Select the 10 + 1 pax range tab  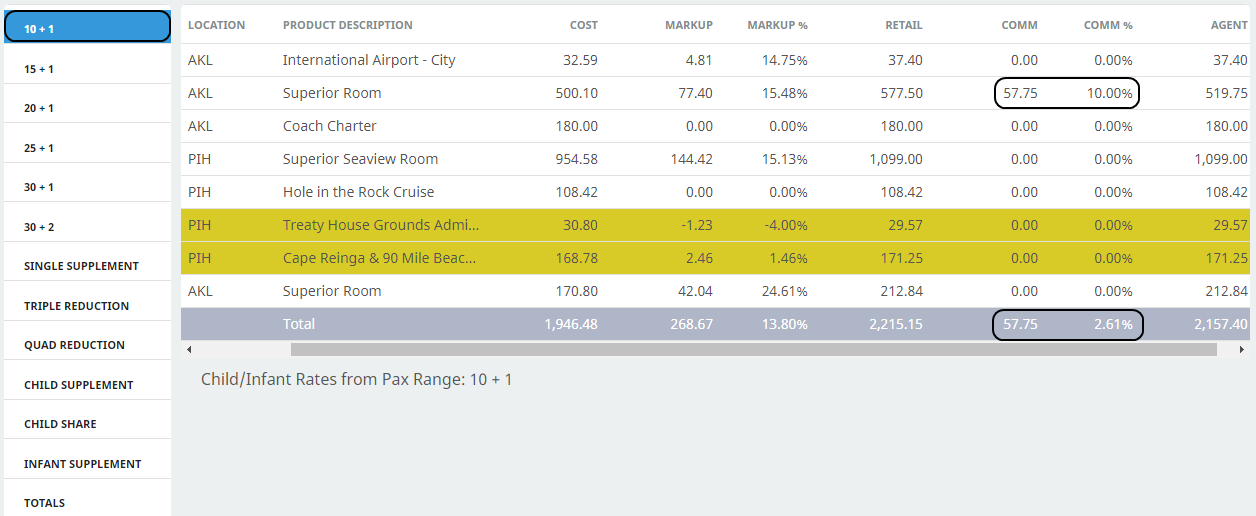[x=87, y=28]
